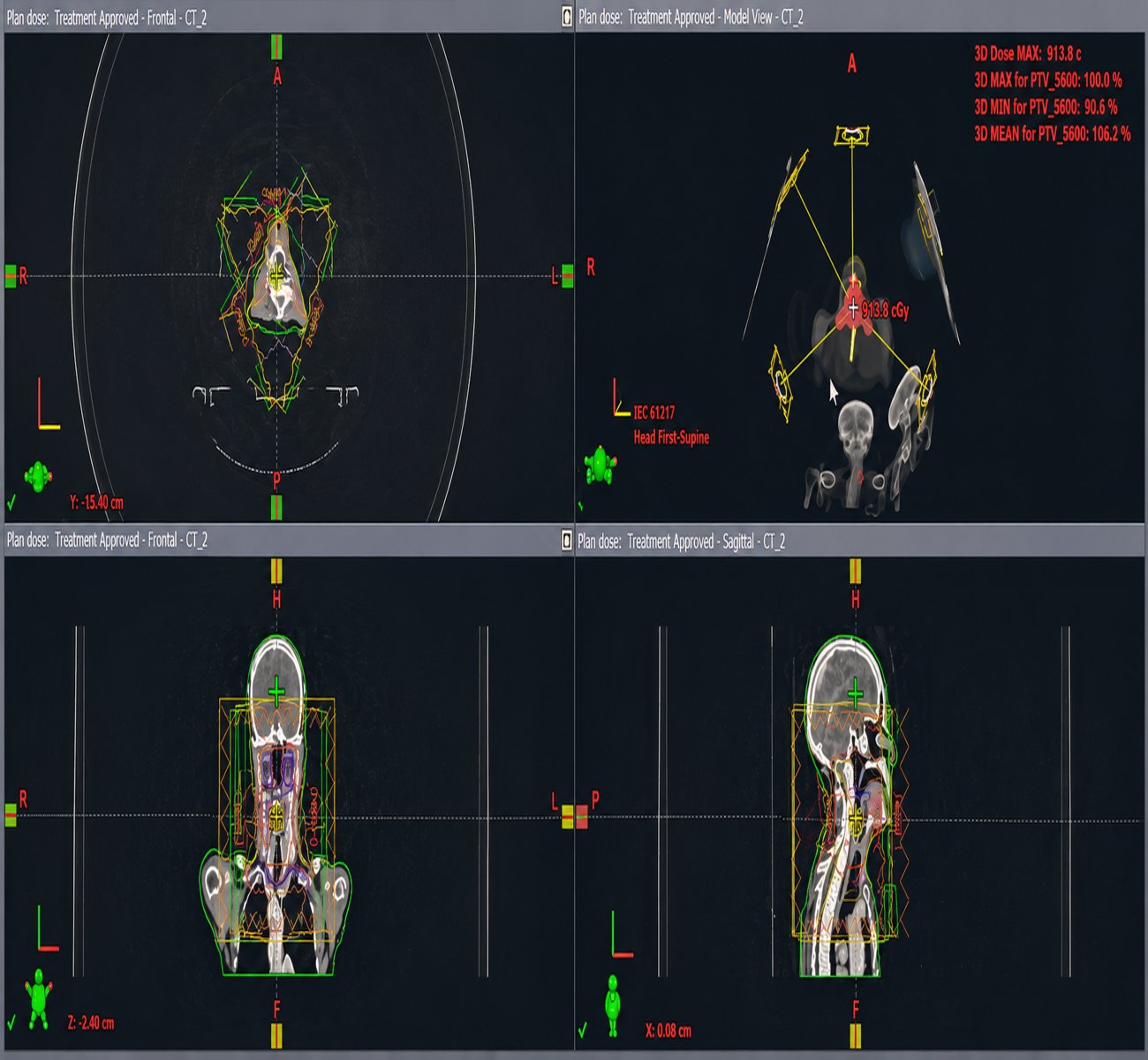The height and width of the screenshot is (1060, 1148).
Task: Click green standing patient figure in Sagittal view
Action: coord(613,1005)
